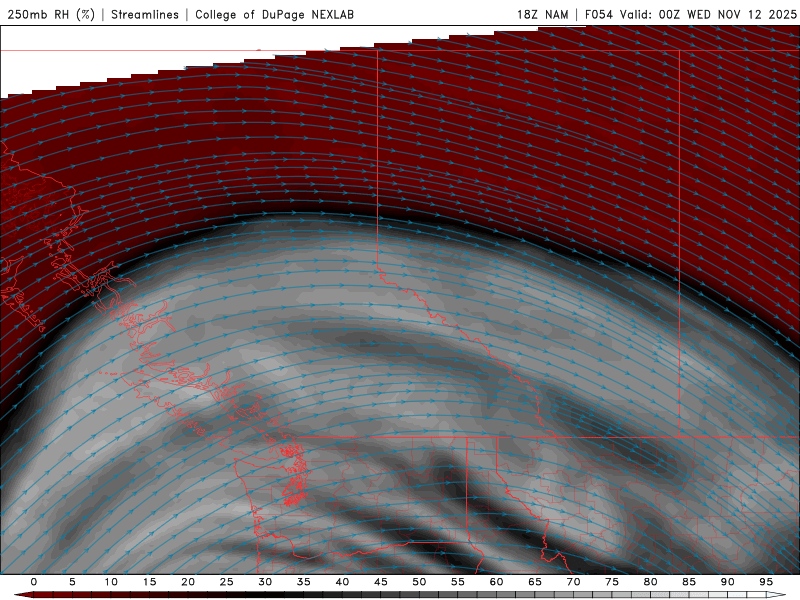Click the "250mb RH (%)" title text
This screenshot has height=600, width=800.
51,14
